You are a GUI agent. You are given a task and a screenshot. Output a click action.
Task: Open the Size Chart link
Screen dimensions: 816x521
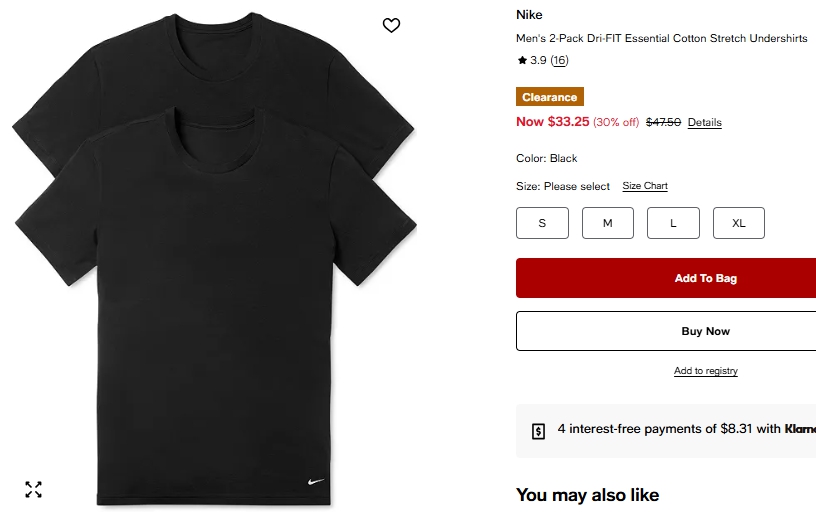click(644, 186)
